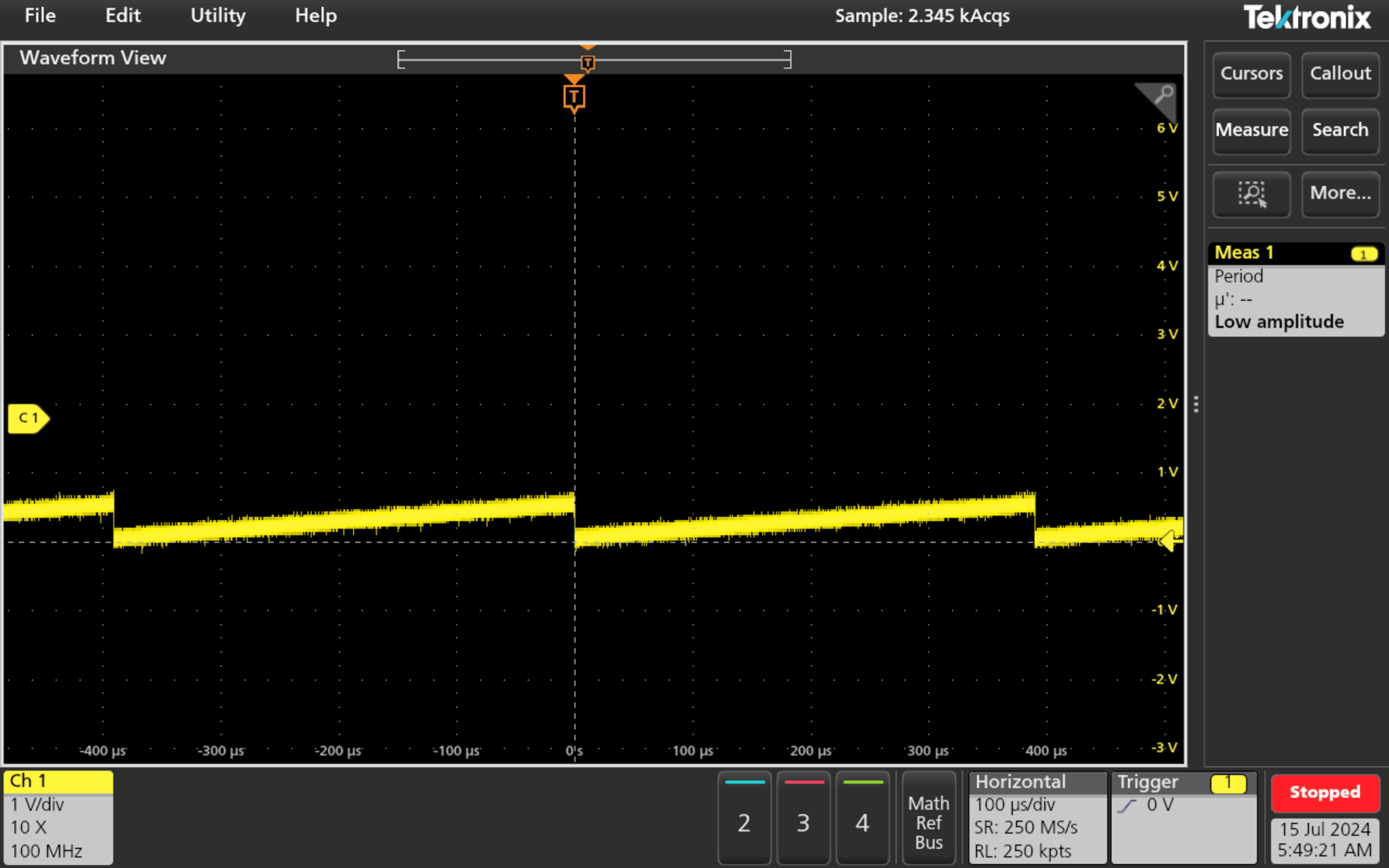Click the Measure button
Screen dimensions: 1389x868
click(x=1251, y=131)
